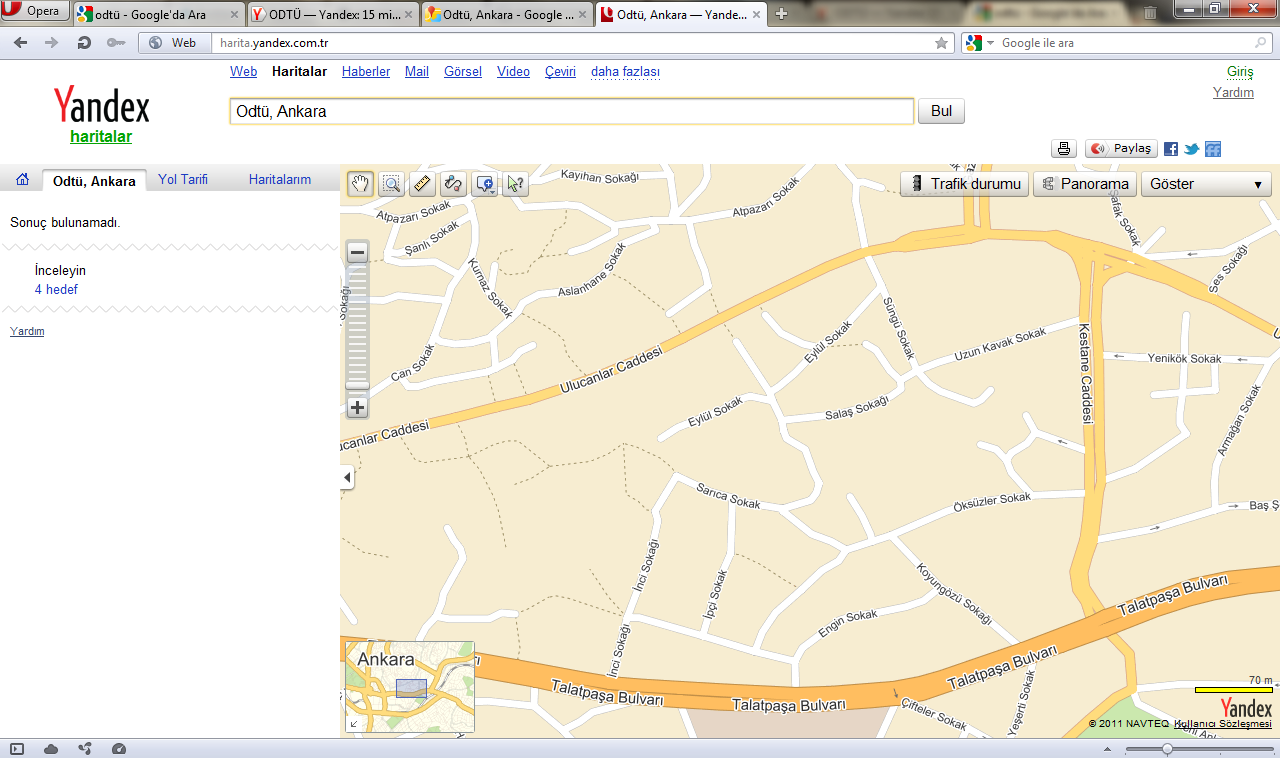Open Opera panels icon in status bar
The image size is (1280, 758).
(x=17, y=749)
